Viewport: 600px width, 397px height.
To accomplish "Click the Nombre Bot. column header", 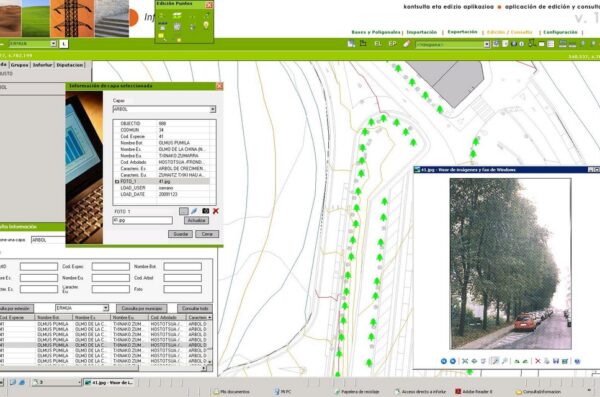I will point(54,317).
